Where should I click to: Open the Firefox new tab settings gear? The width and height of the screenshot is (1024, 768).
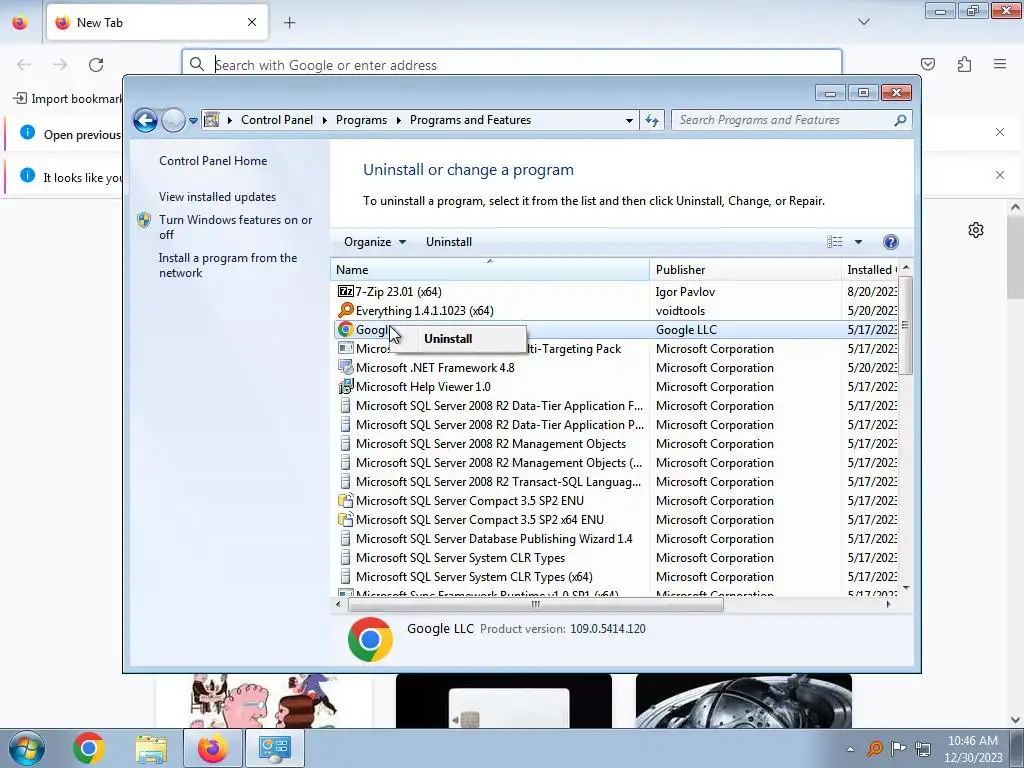976,230
